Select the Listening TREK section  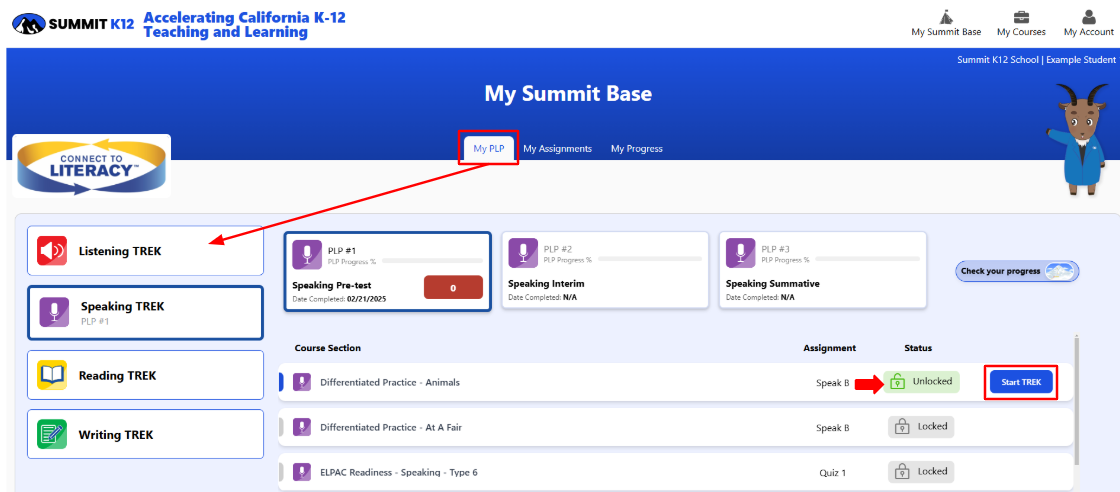tap(145, 251)
